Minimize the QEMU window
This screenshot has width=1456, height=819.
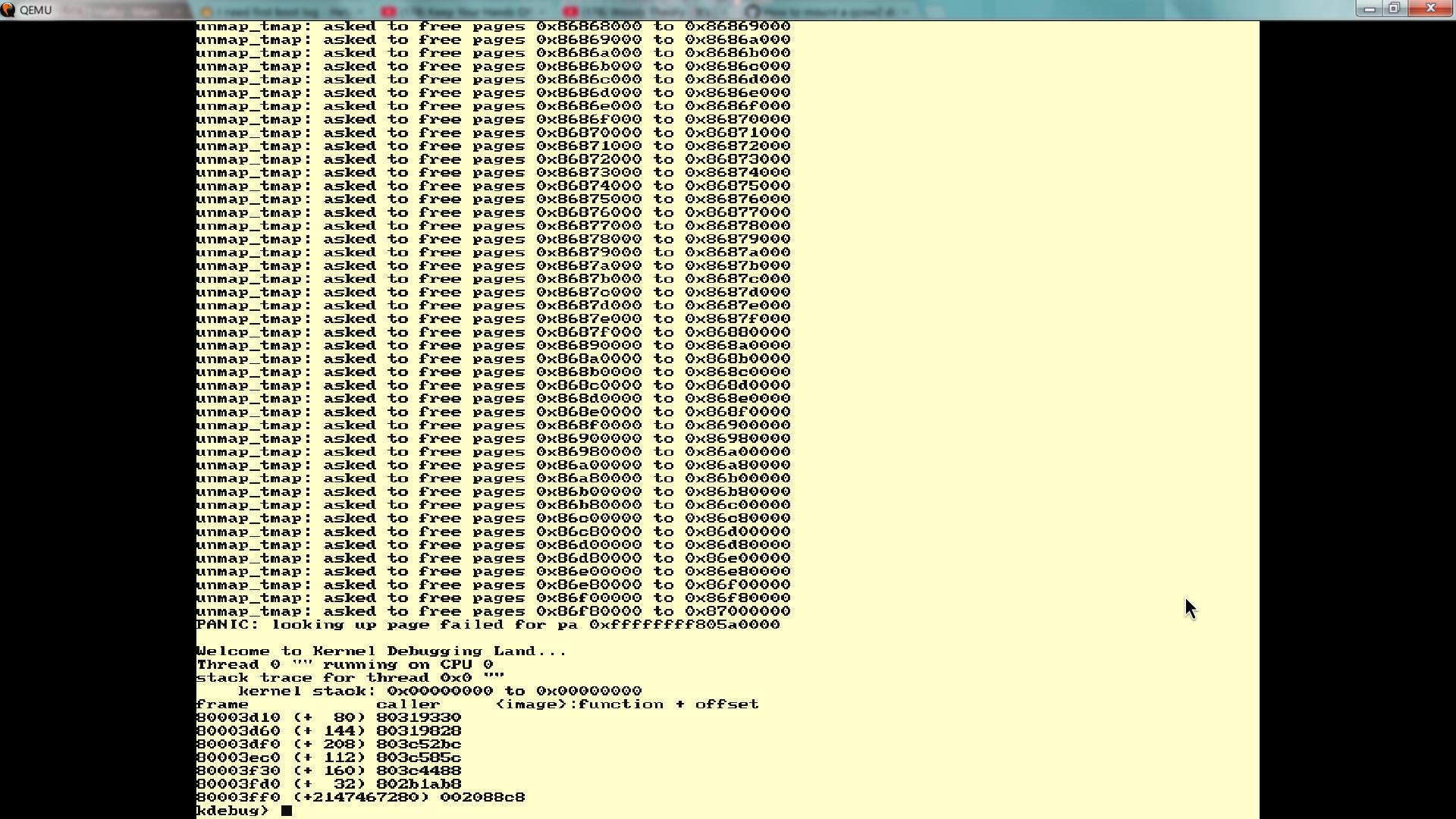[x=1370, y=8]
